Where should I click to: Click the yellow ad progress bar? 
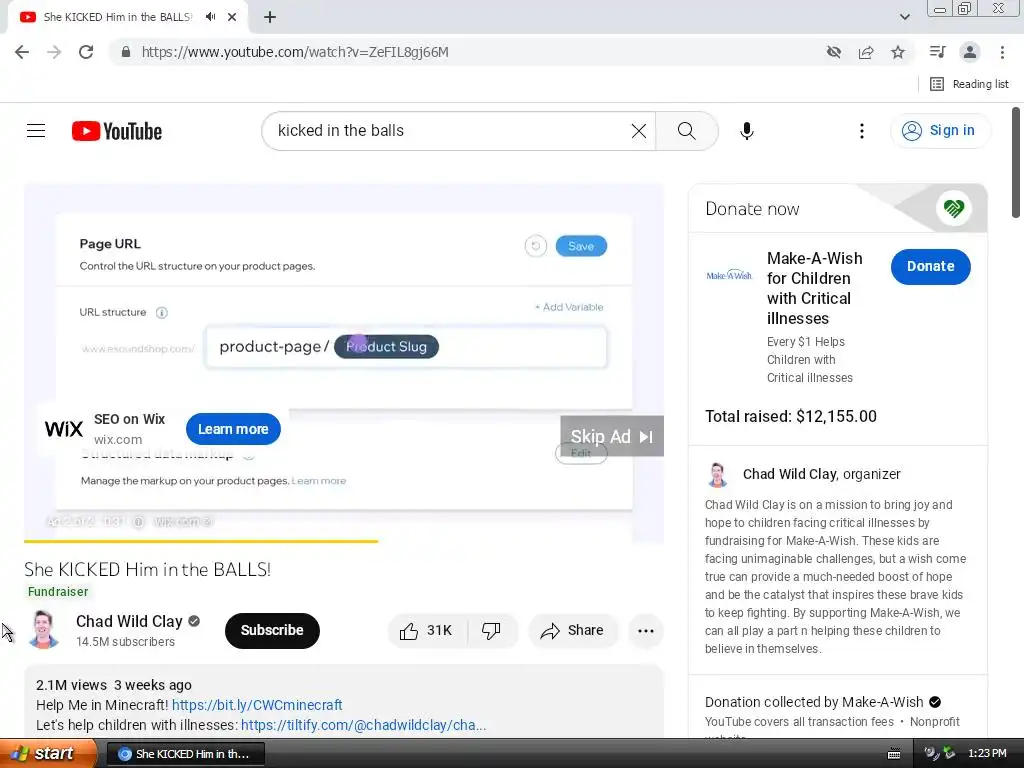pyautogui.click(x=200, y=541)
